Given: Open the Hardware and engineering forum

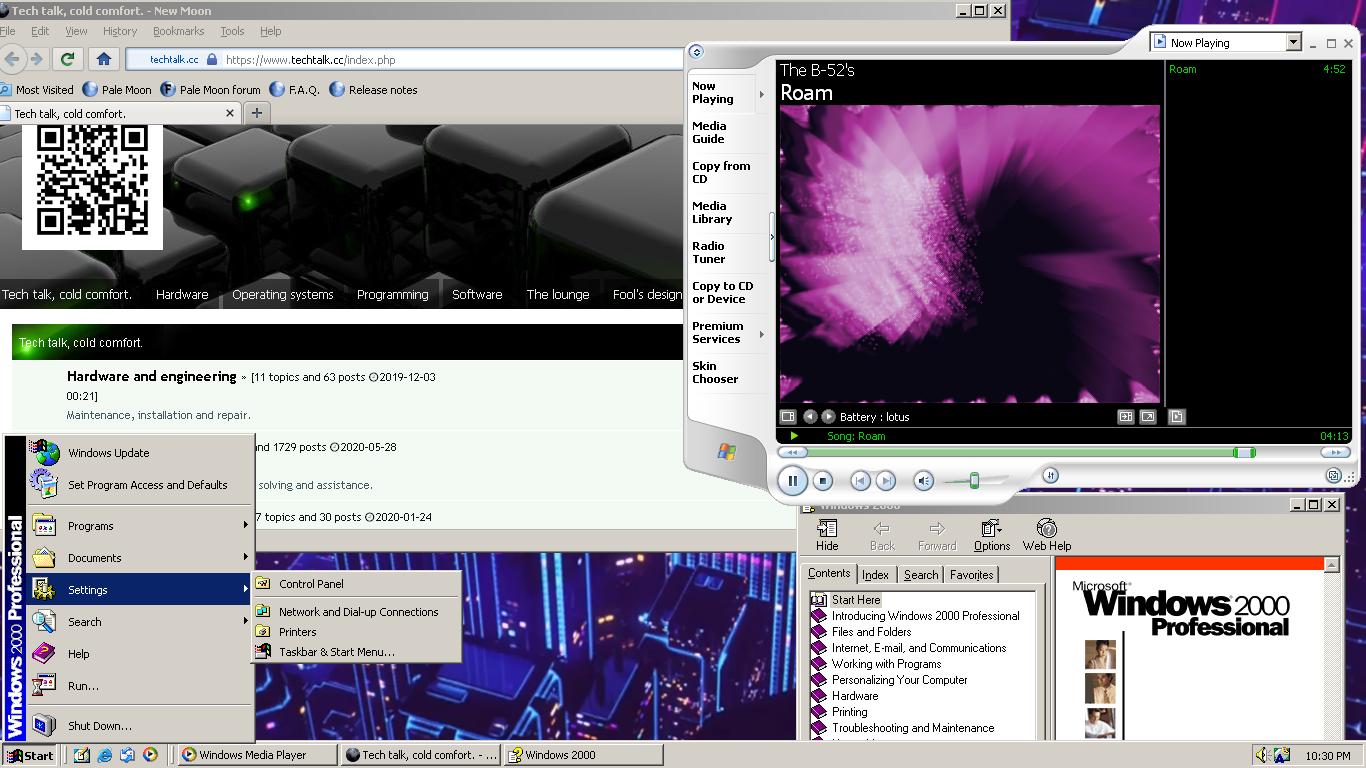Looking at the screenshot, I should [x=151, y=376].
